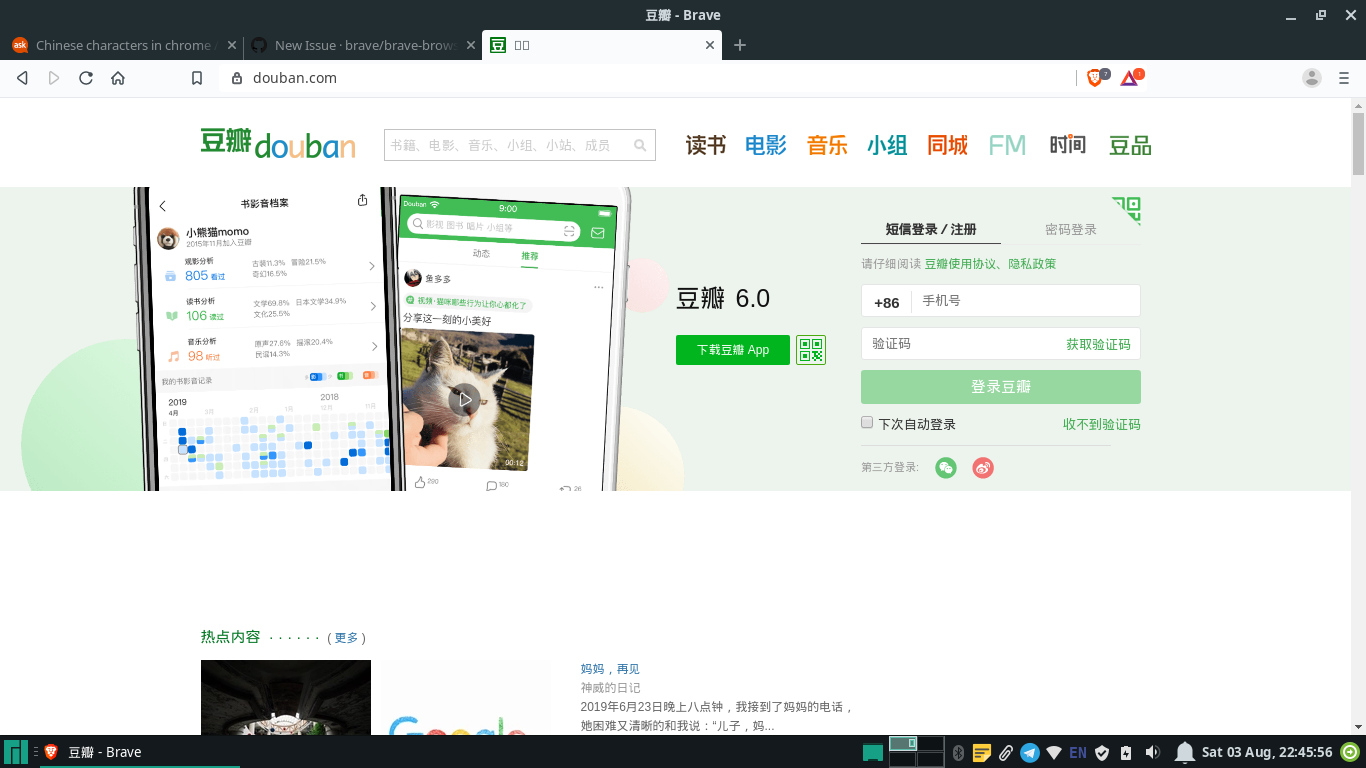1366x768 pixels.
Task: Open article 妈妈，再见
Action: click(x=610, y=669)
